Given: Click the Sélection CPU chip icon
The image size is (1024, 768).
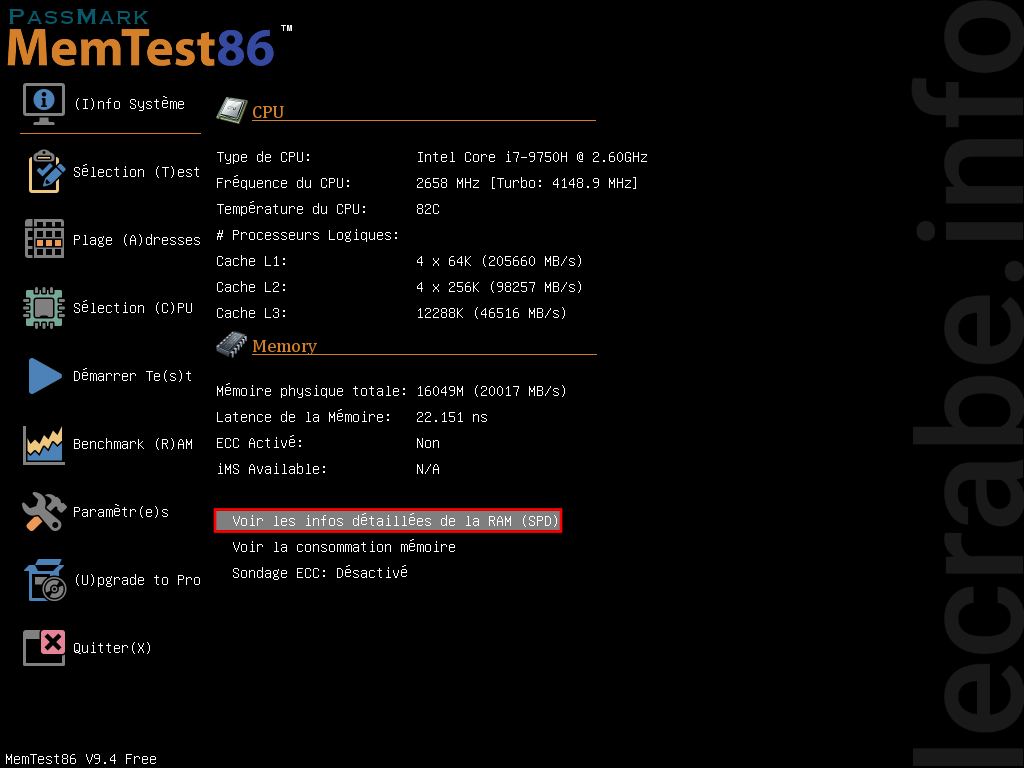Looking at the screenshot, I should tap(44, 308).
